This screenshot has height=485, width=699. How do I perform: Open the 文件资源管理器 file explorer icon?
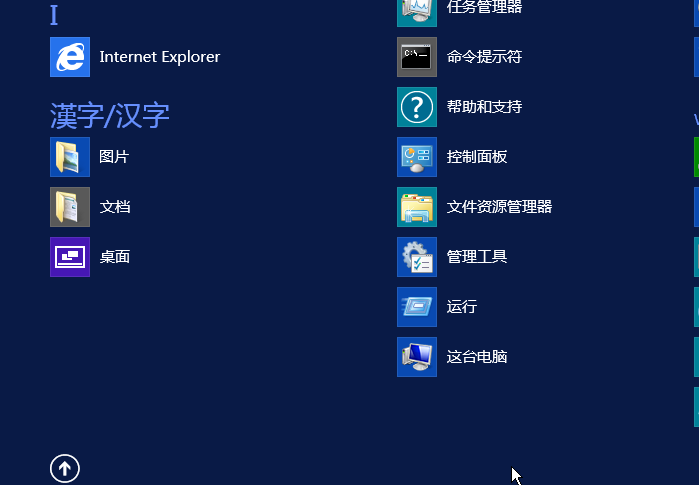(417, 207)
